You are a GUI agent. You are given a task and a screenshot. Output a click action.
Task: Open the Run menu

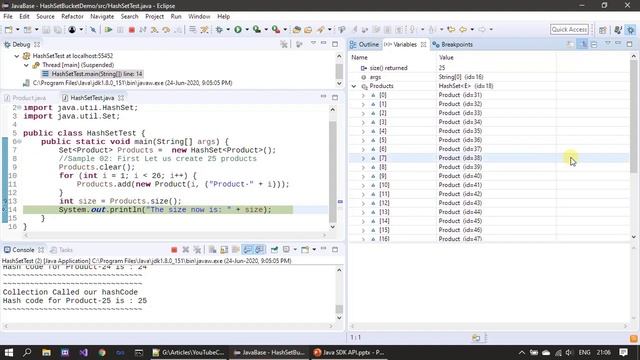tap(176, 16)
